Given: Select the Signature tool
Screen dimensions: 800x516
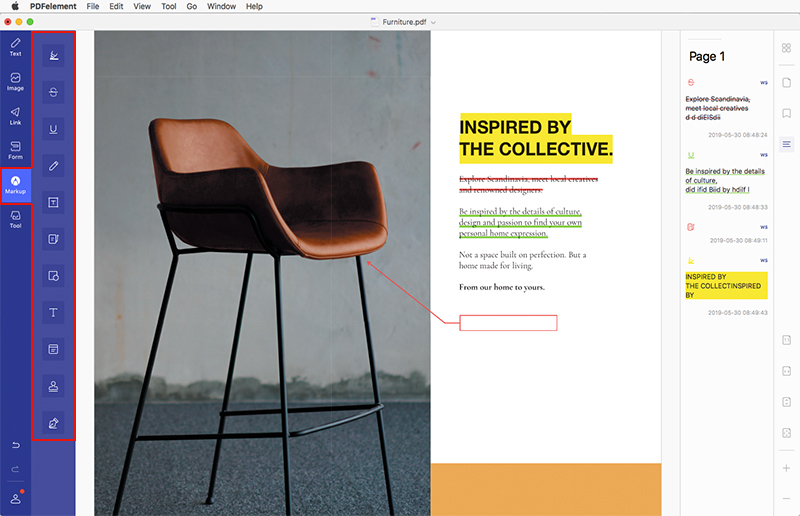Looking at the screenshot, I should coord(53,423).
